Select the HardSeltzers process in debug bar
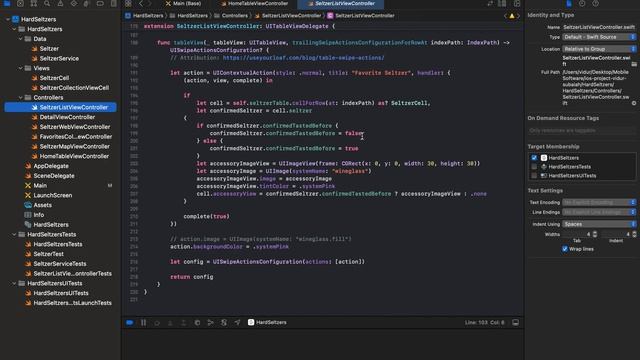 [267, 322]
